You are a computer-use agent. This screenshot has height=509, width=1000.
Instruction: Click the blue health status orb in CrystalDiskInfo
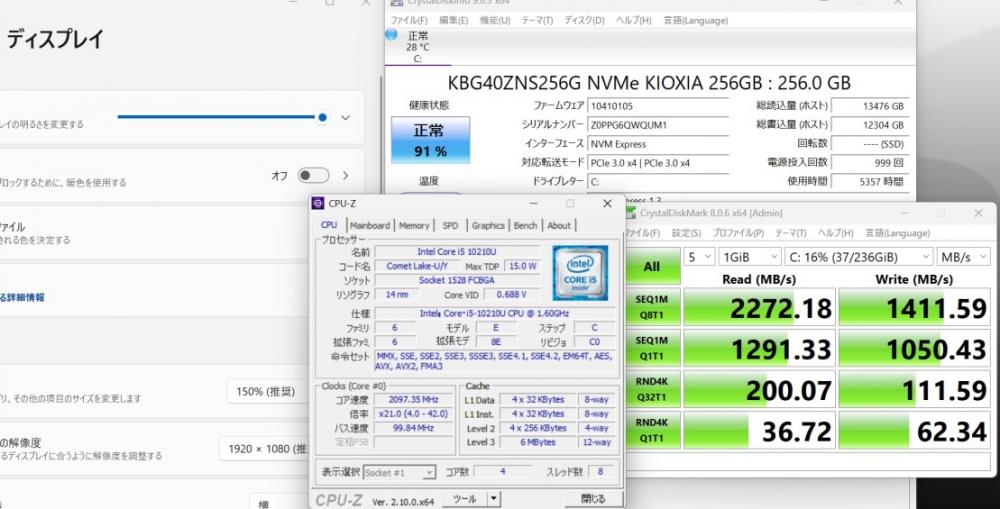[x=391, y=34]
